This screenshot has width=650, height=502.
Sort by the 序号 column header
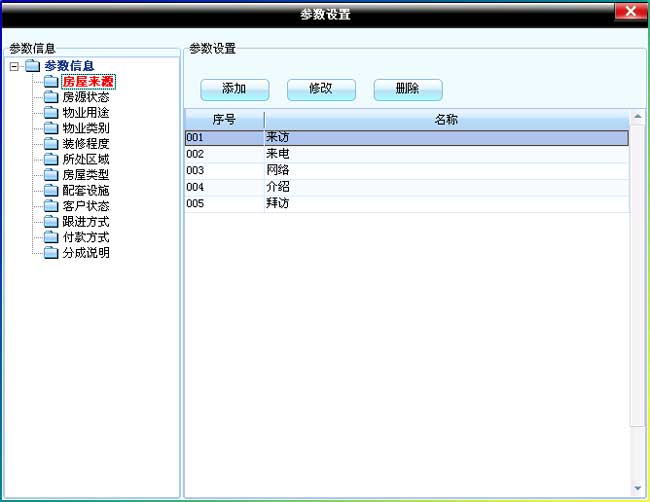[x=224, y=120]
